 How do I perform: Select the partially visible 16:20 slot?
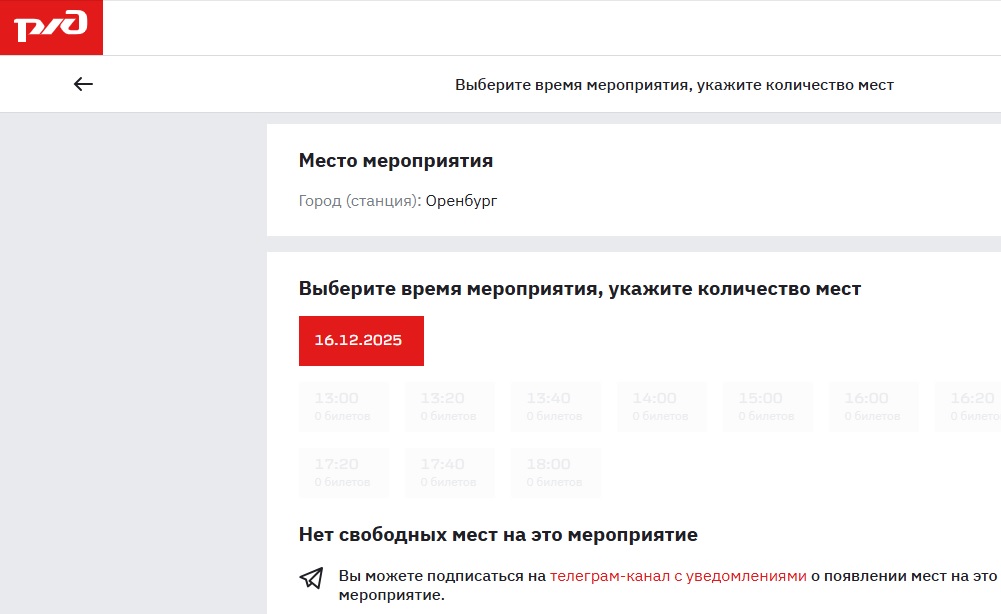[970, 406]
